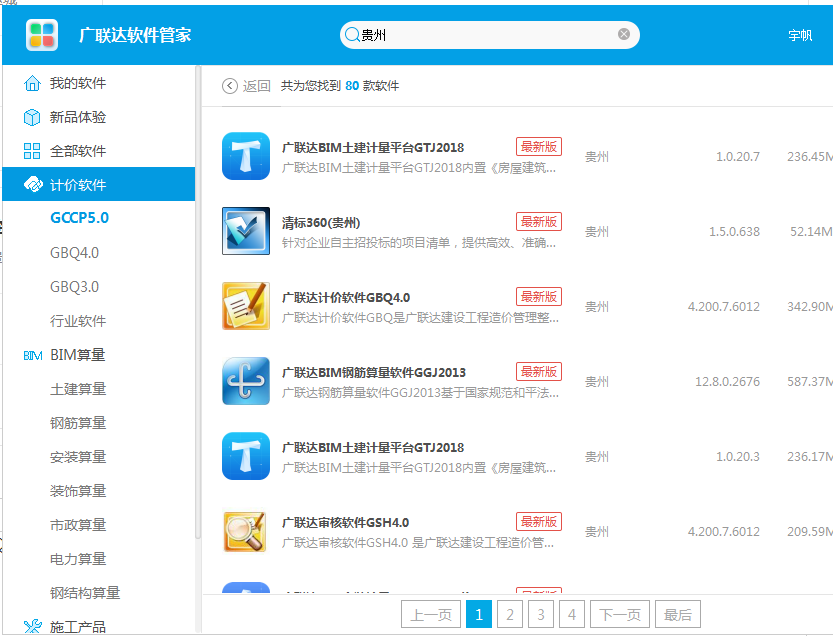Click the back arrow circle icon
The image size is (833, 636).
tap(230, 86)
